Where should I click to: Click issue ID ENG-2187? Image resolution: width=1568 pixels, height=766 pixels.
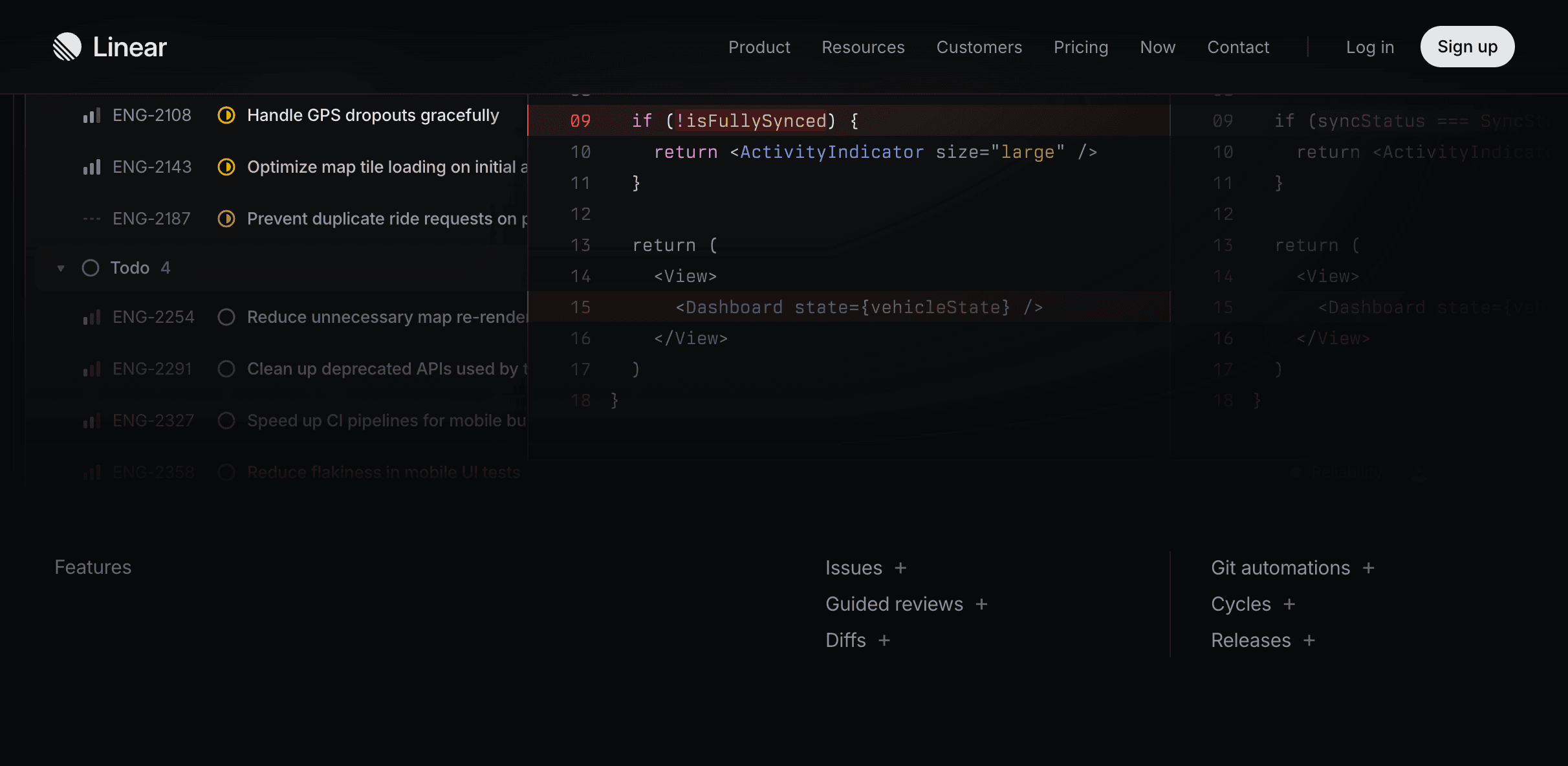(x=151, y=219)
